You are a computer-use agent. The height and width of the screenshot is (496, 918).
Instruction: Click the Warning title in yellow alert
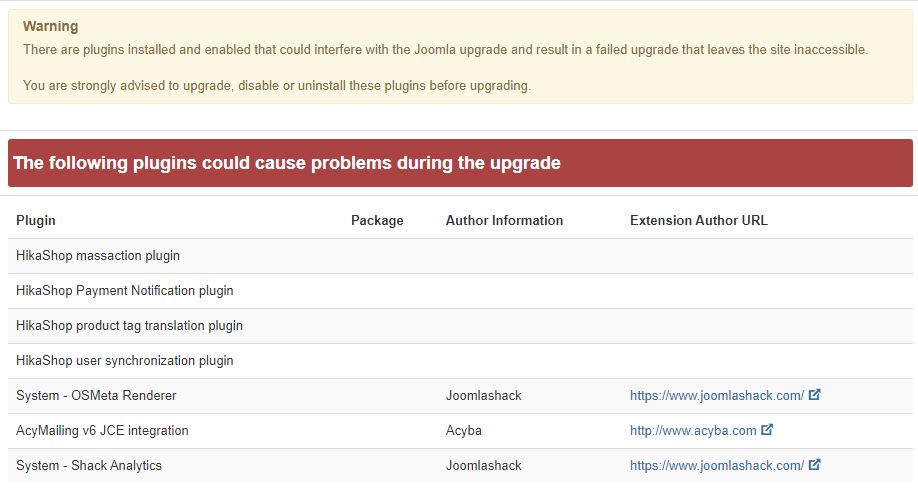point(50,27)
